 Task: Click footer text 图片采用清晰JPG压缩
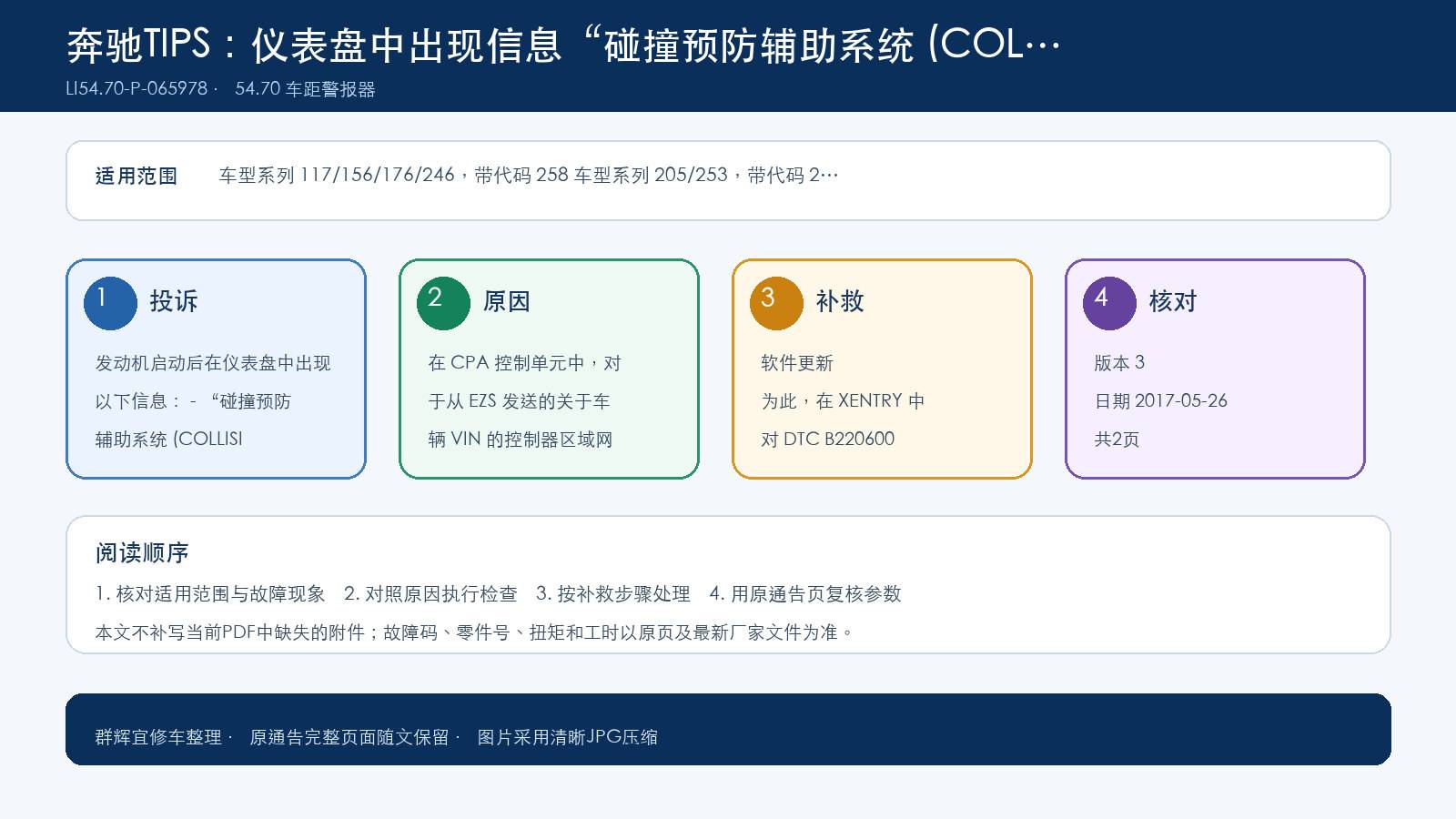(x=567, y=737)
